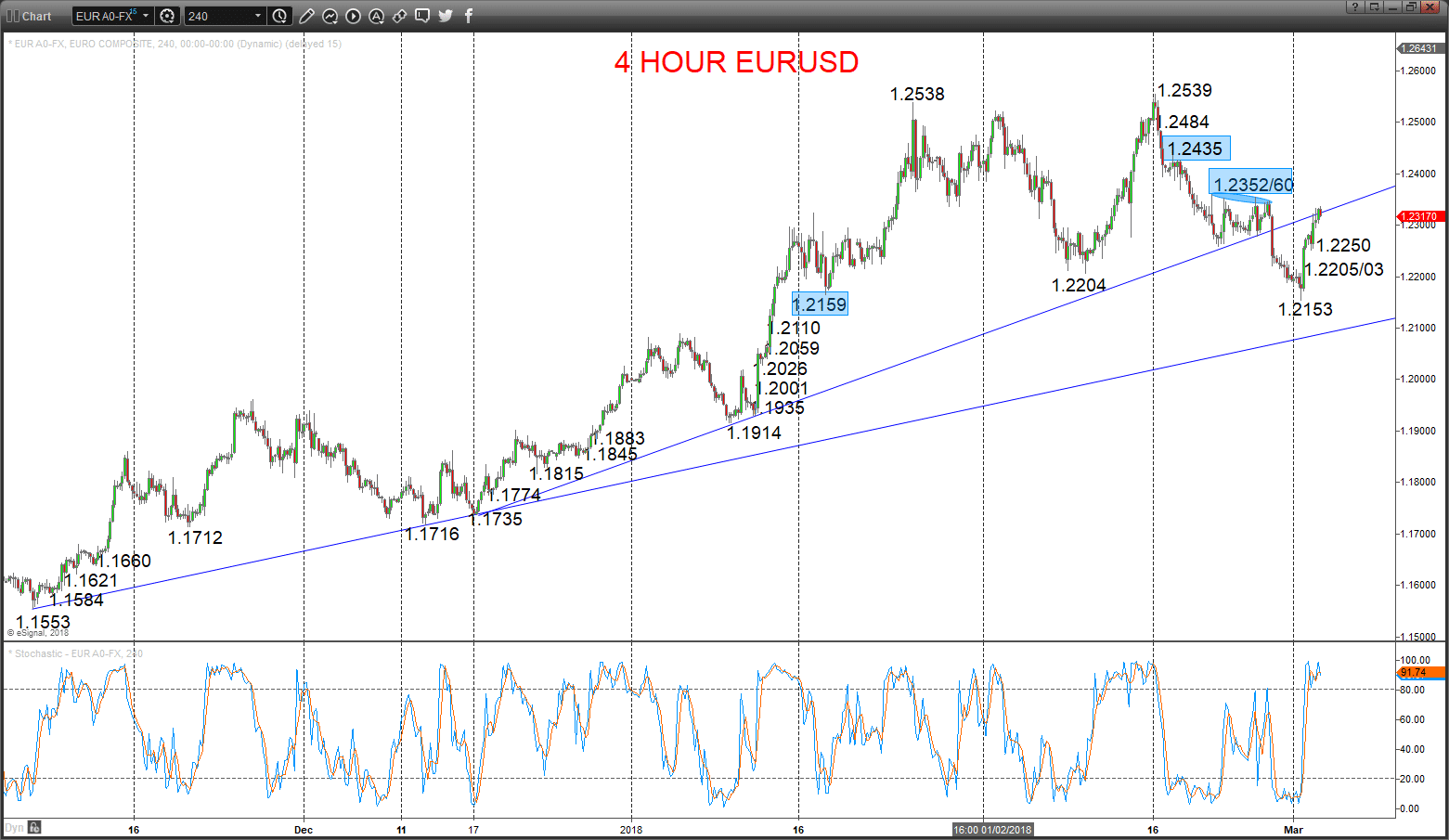Click the blue ellipse drawing near 1.2352/60
This screenshot has height=840, width=1449.
(1241, 198)
